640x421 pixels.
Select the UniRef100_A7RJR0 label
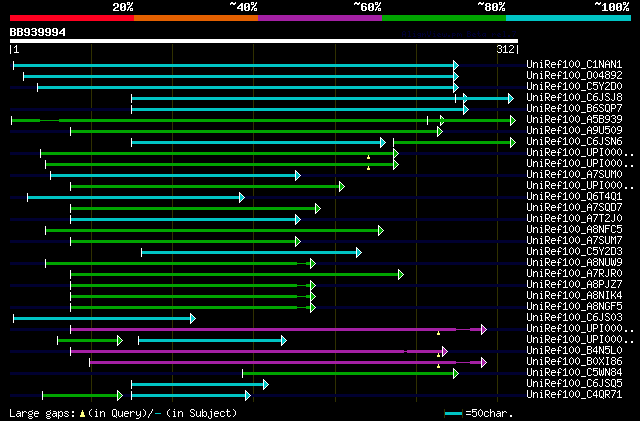pyautogui.click(x=574, y=274)
